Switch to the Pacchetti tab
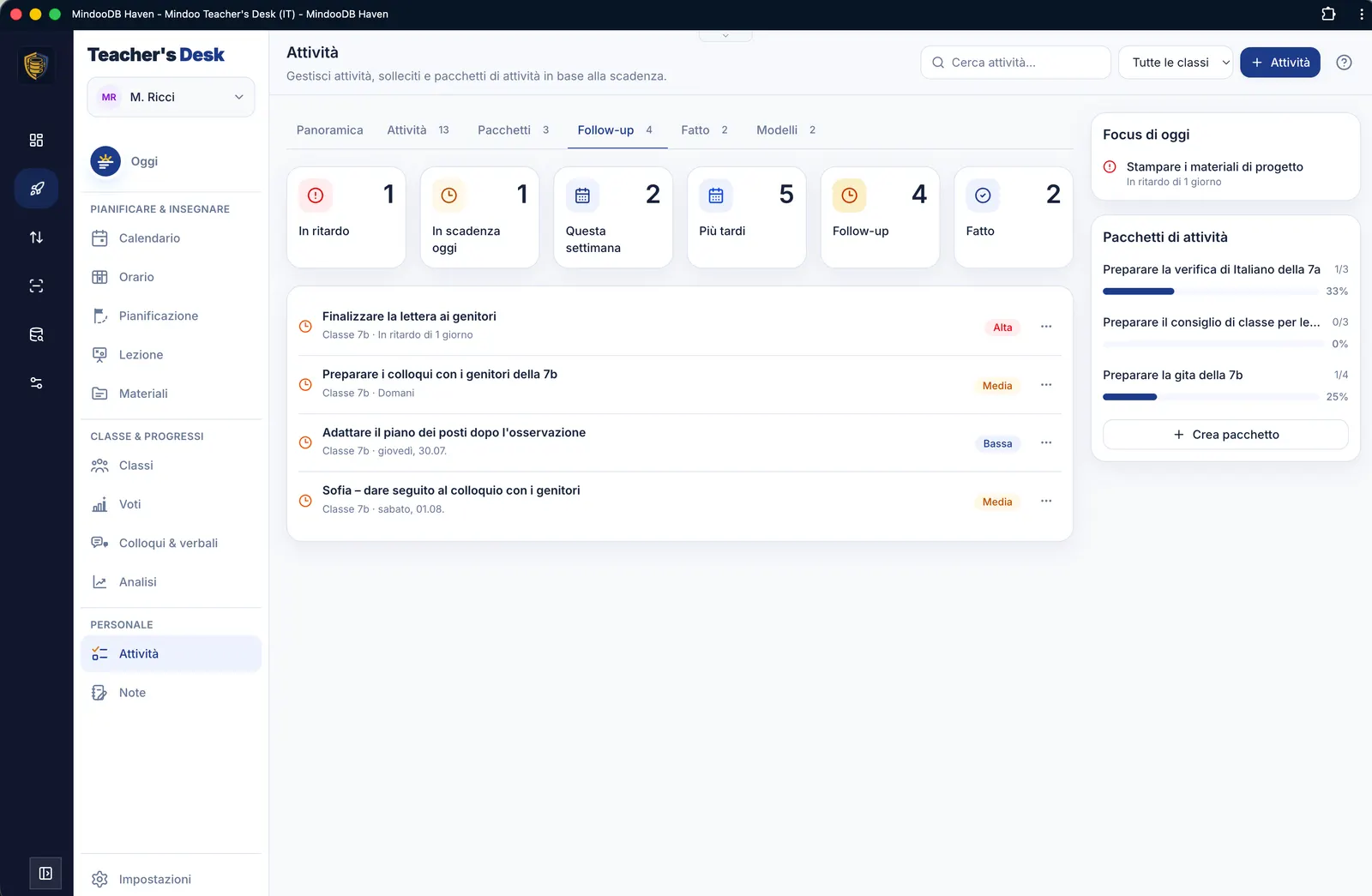The height and width of the screenshot is (896, 1372). [513, 130]
